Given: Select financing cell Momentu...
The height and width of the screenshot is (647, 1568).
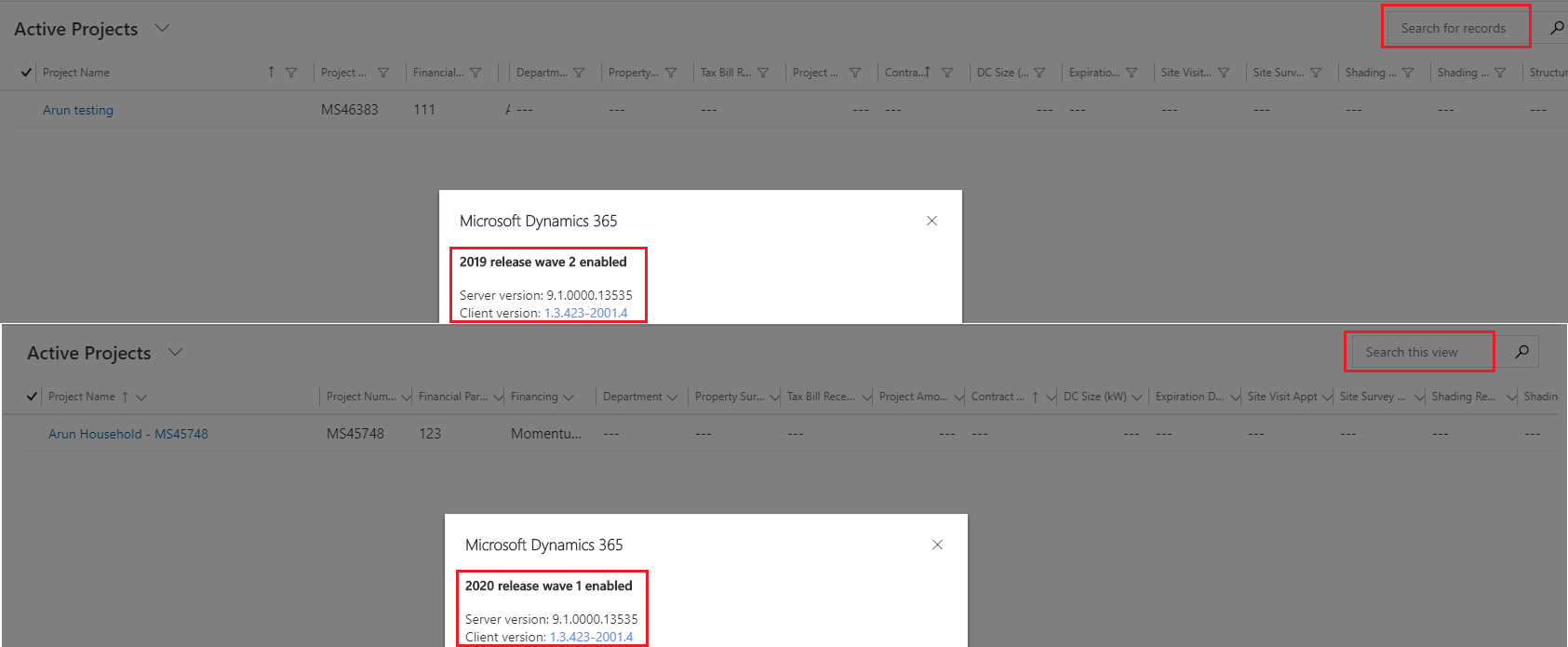Looking at the screenshot, I should click(546, 434).
